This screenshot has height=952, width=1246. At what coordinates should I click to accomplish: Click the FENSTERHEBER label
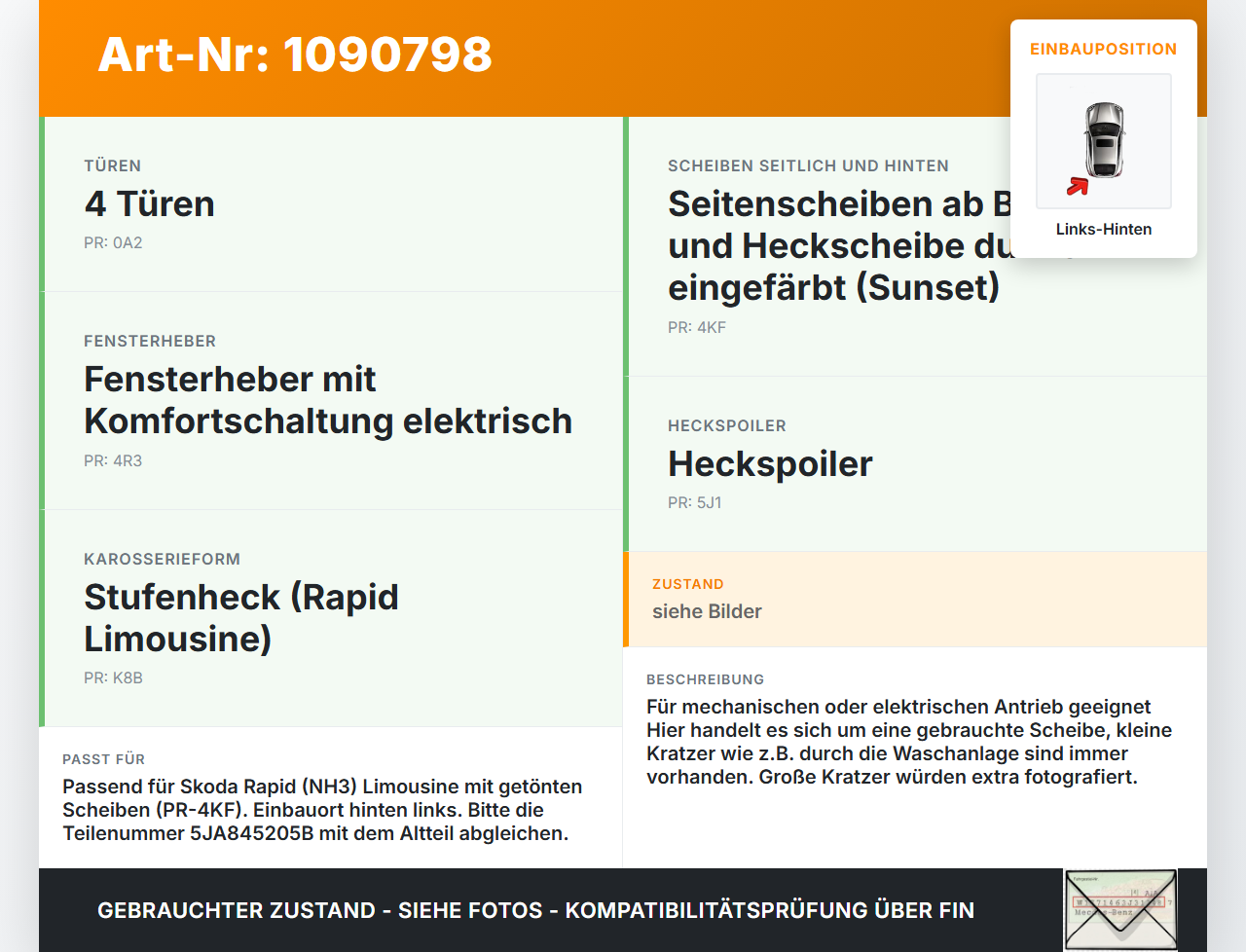150,341
